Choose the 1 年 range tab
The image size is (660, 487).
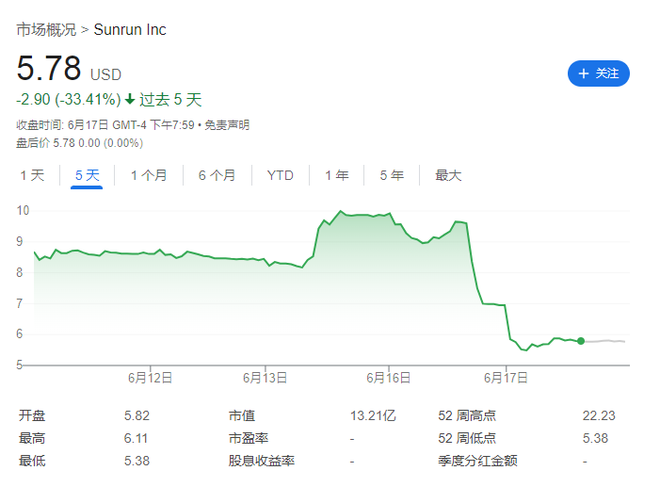tap(337, 175)
